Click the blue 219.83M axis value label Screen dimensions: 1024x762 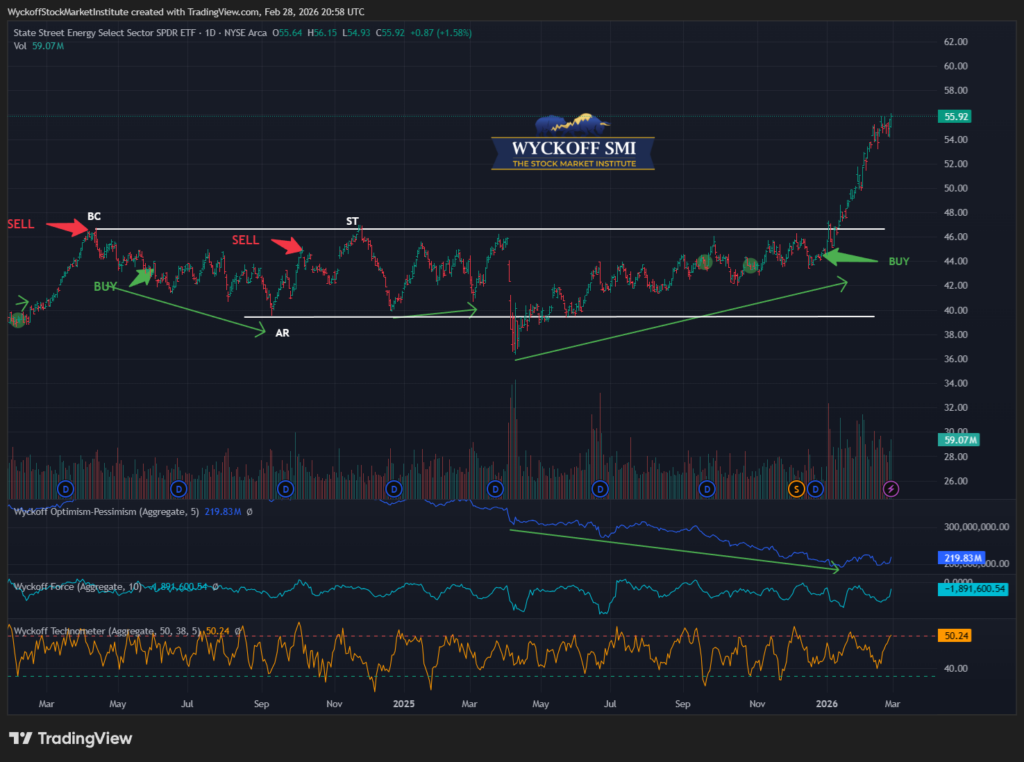pyautogui.click(x=960, y=558)
